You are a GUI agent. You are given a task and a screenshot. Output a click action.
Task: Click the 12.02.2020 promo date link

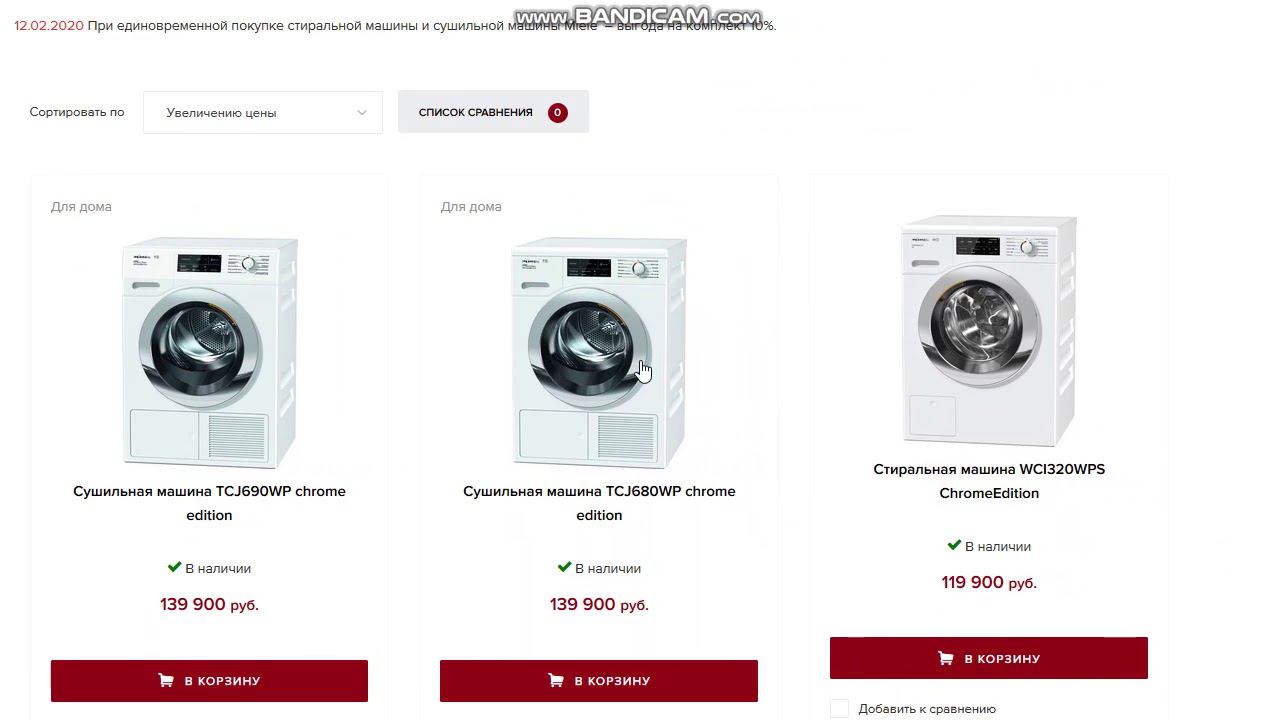49,25
